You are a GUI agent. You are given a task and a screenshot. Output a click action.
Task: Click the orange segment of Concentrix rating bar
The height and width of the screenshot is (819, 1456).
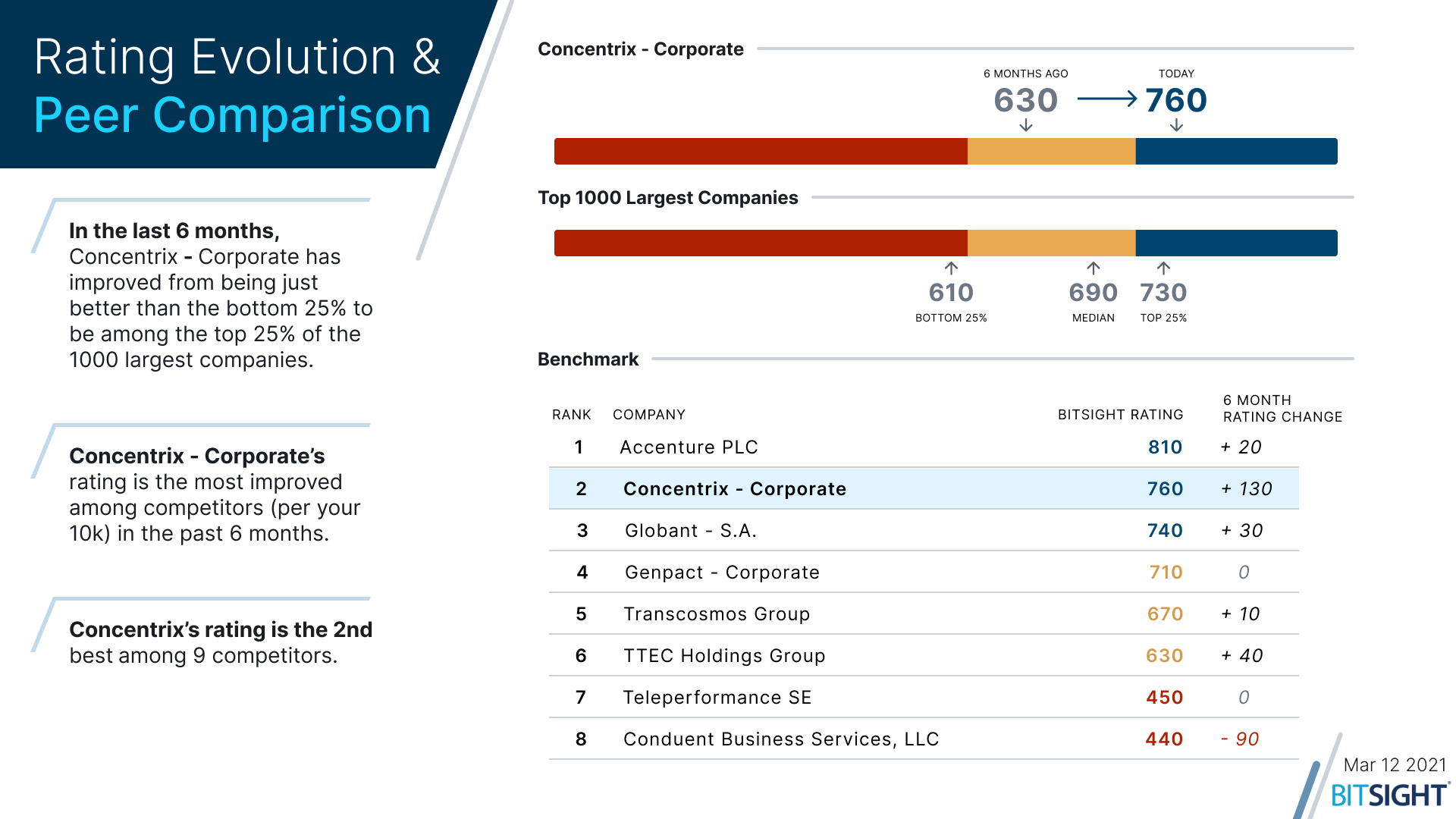point(1051,151)
